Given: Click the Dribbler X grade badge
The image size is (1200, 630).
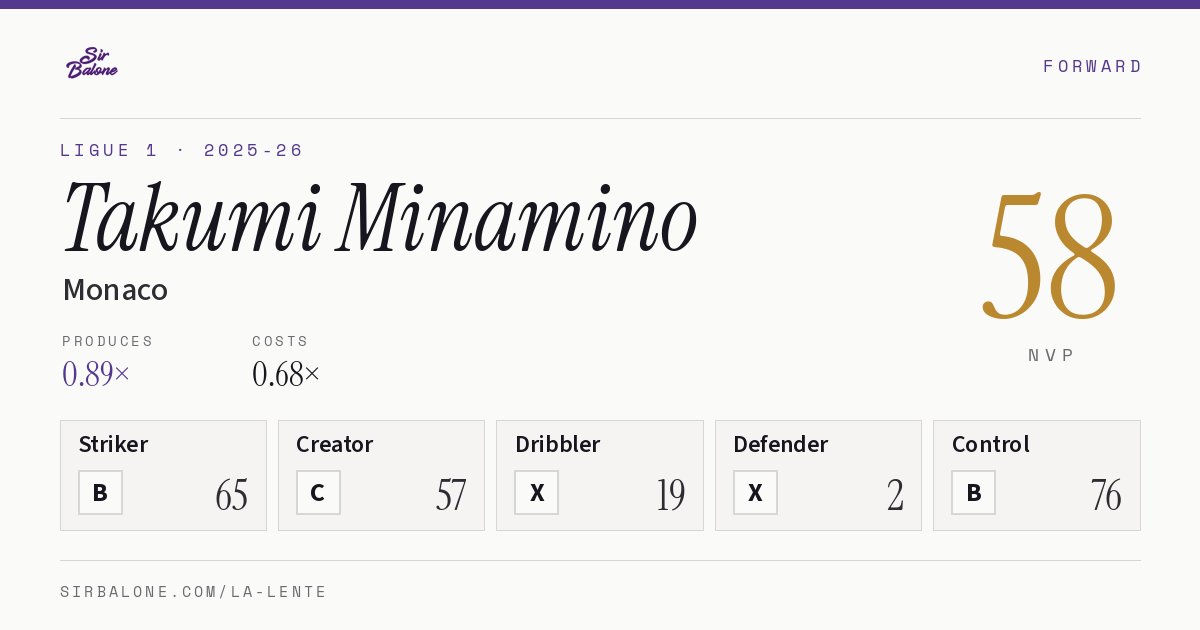Looking at the screenshot, I should [536, 492].
